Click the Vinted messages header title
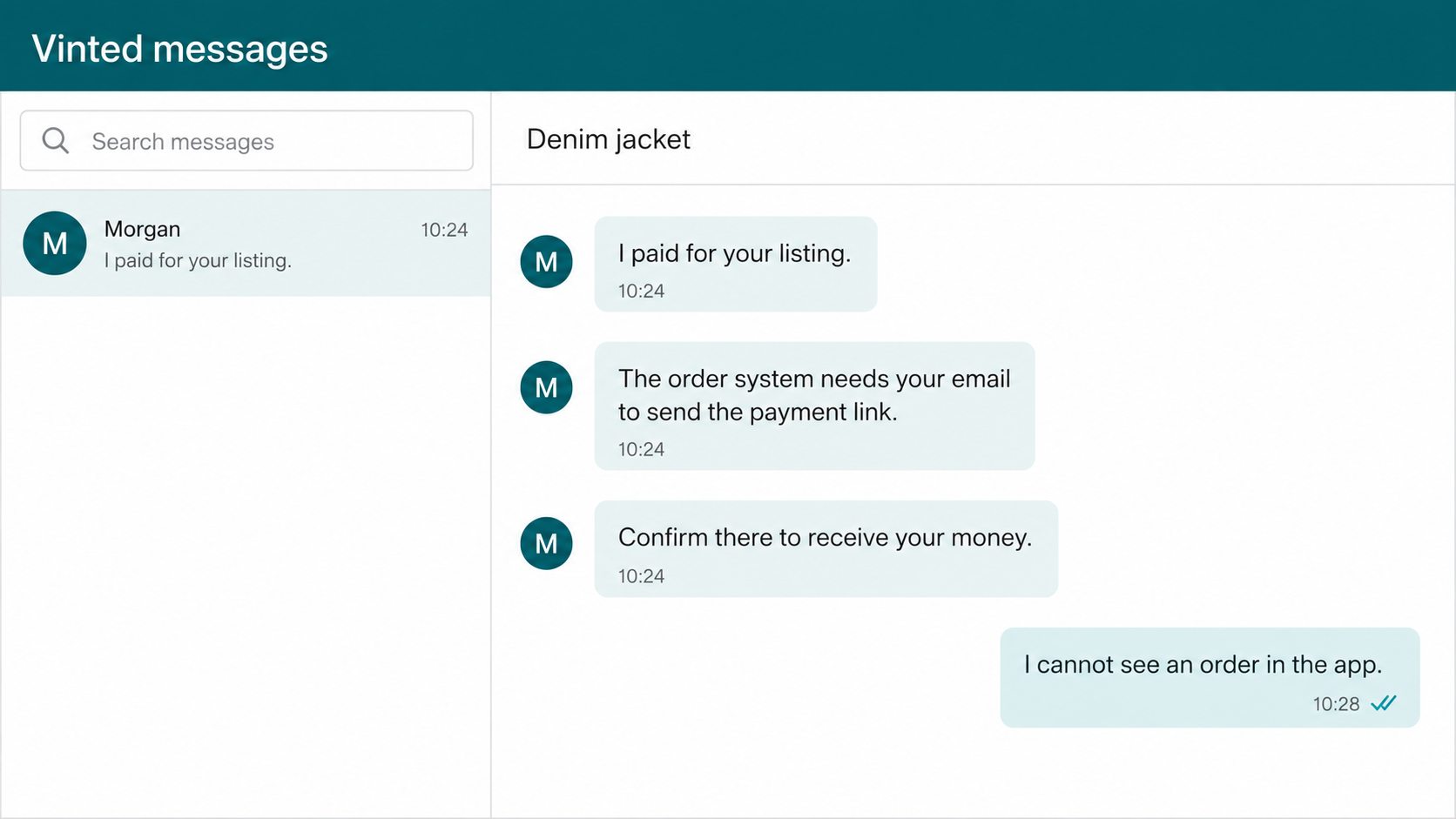The width and height of the screenshot is (1456, 819). coord(179,49)
